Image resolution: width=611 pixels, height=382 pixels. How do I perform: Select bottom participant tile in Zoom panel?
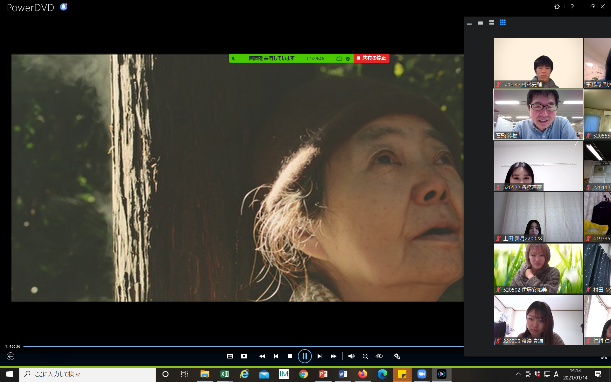pos(538,320)
